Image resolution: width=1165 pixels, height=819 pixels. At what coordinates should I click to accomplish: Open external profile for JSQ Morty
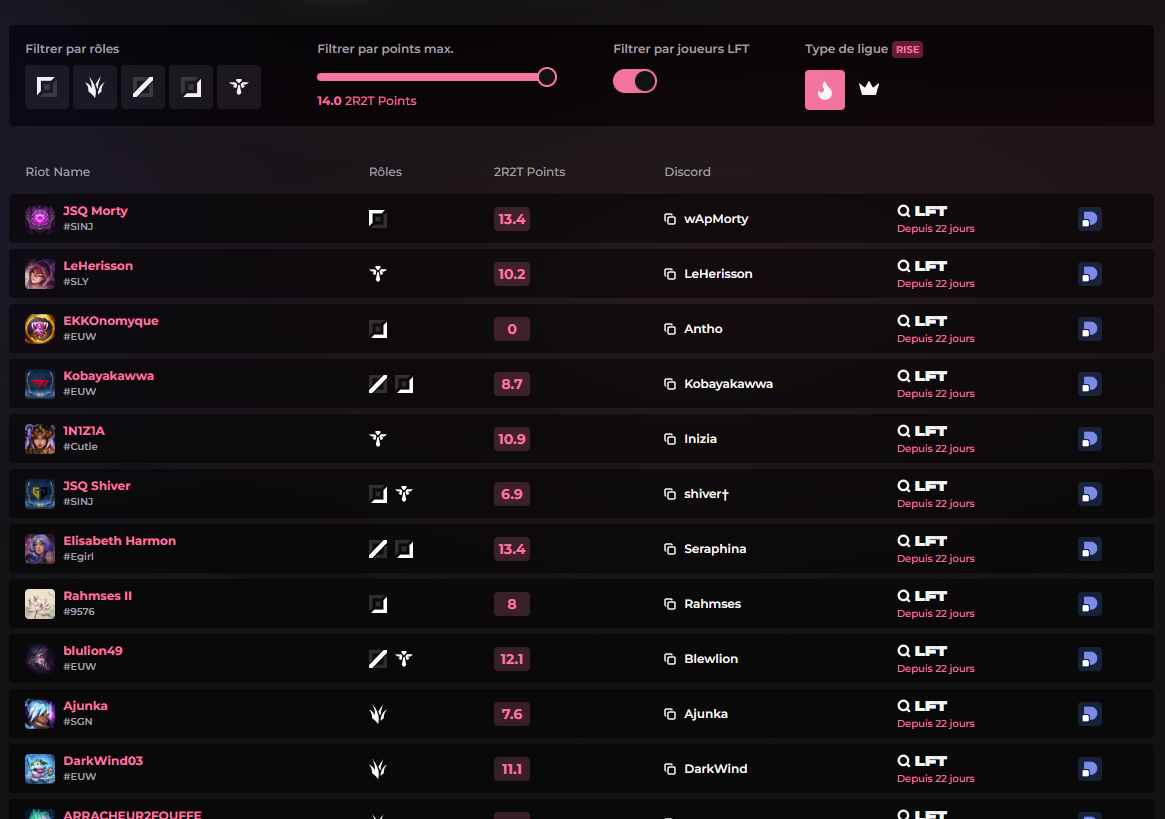1089,219
